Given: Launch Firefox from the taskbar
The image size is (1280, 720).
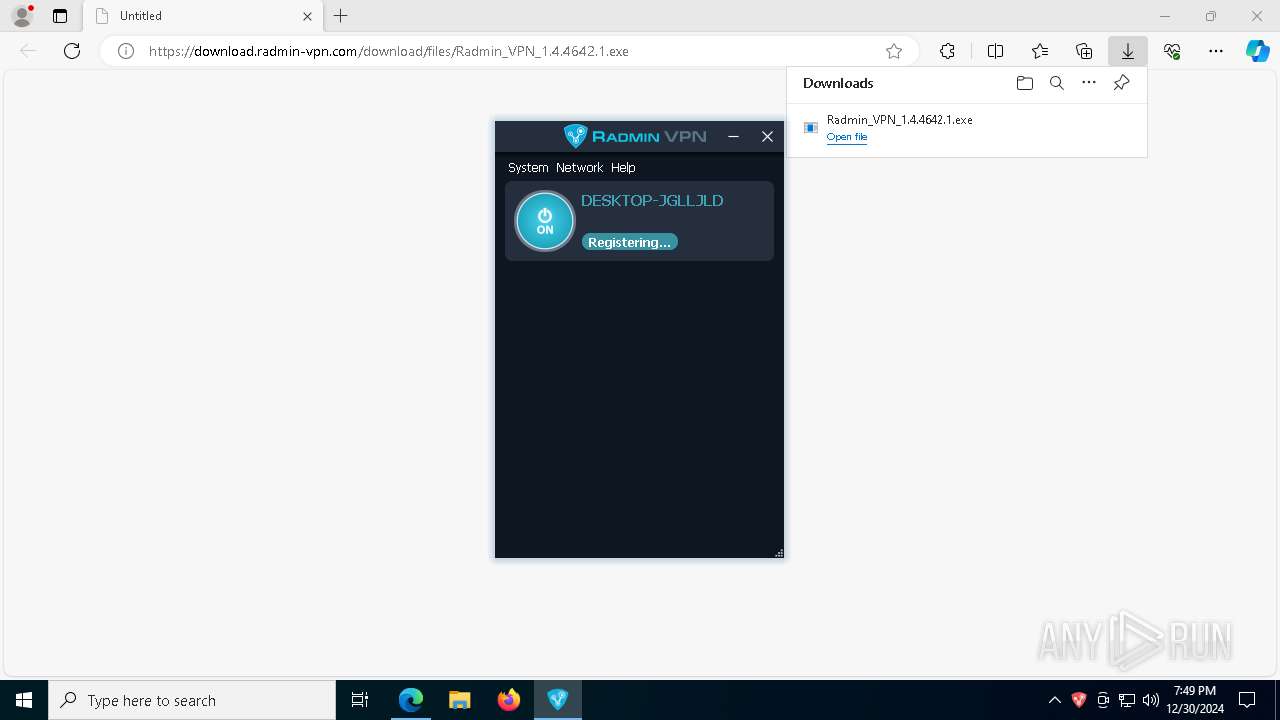Looking at the screenshot, I should (509, 700).
